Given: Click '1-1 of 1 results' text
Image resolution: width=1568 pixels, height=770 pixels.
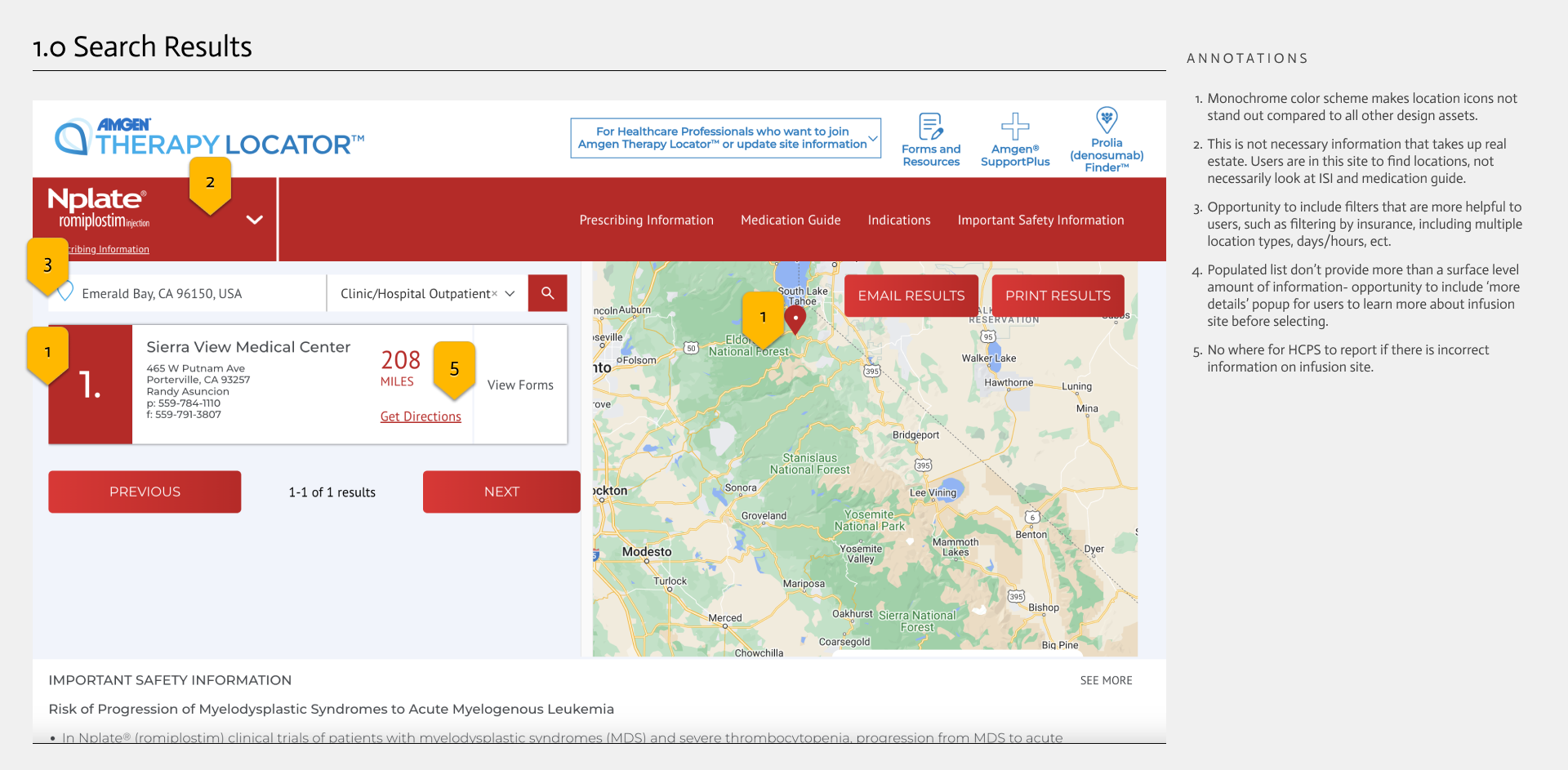Looking at the screenshot, I should coord(332,492).
